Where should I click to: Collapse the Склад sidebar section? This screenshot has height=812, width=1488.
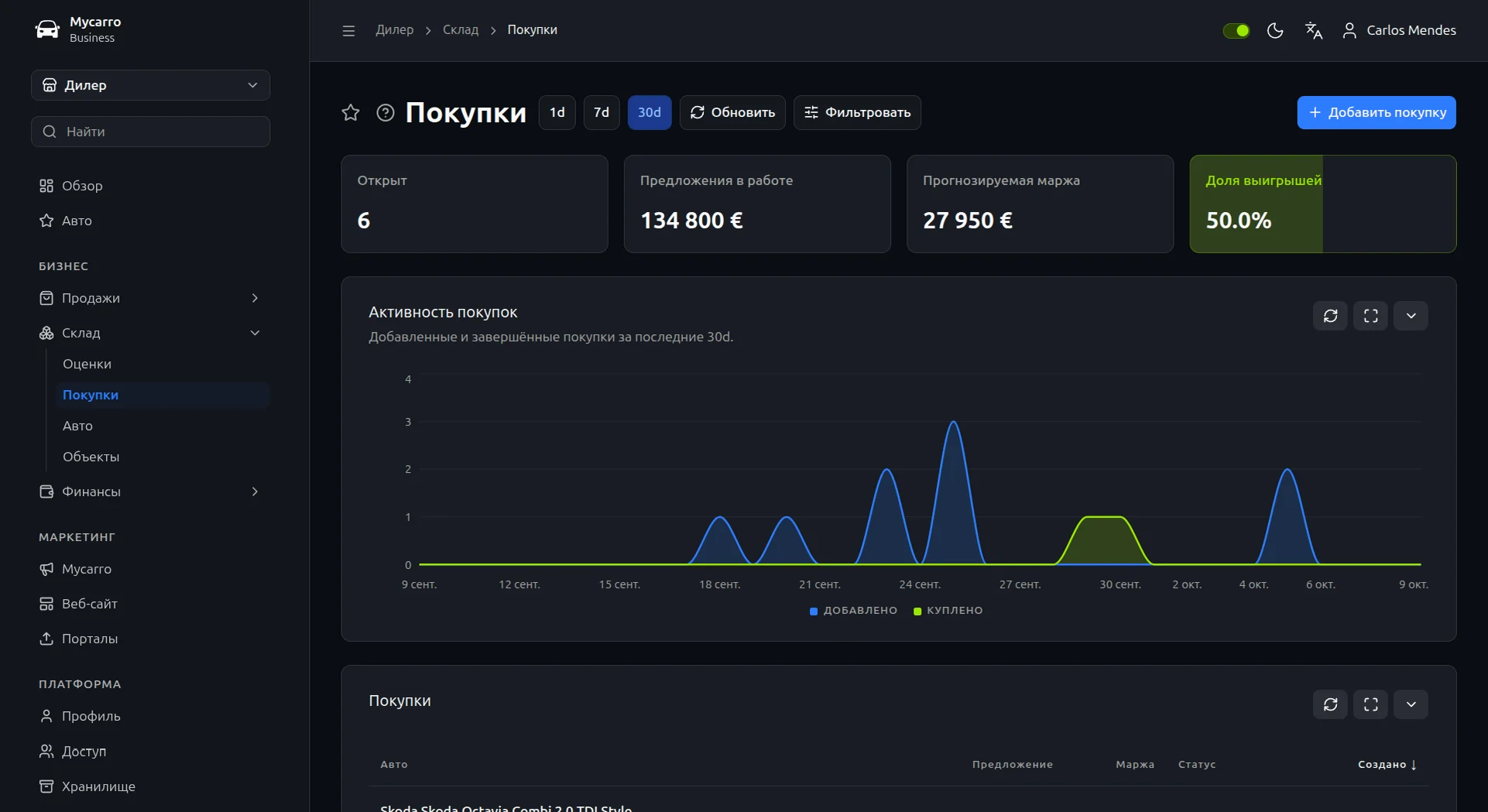click(150, 333)
